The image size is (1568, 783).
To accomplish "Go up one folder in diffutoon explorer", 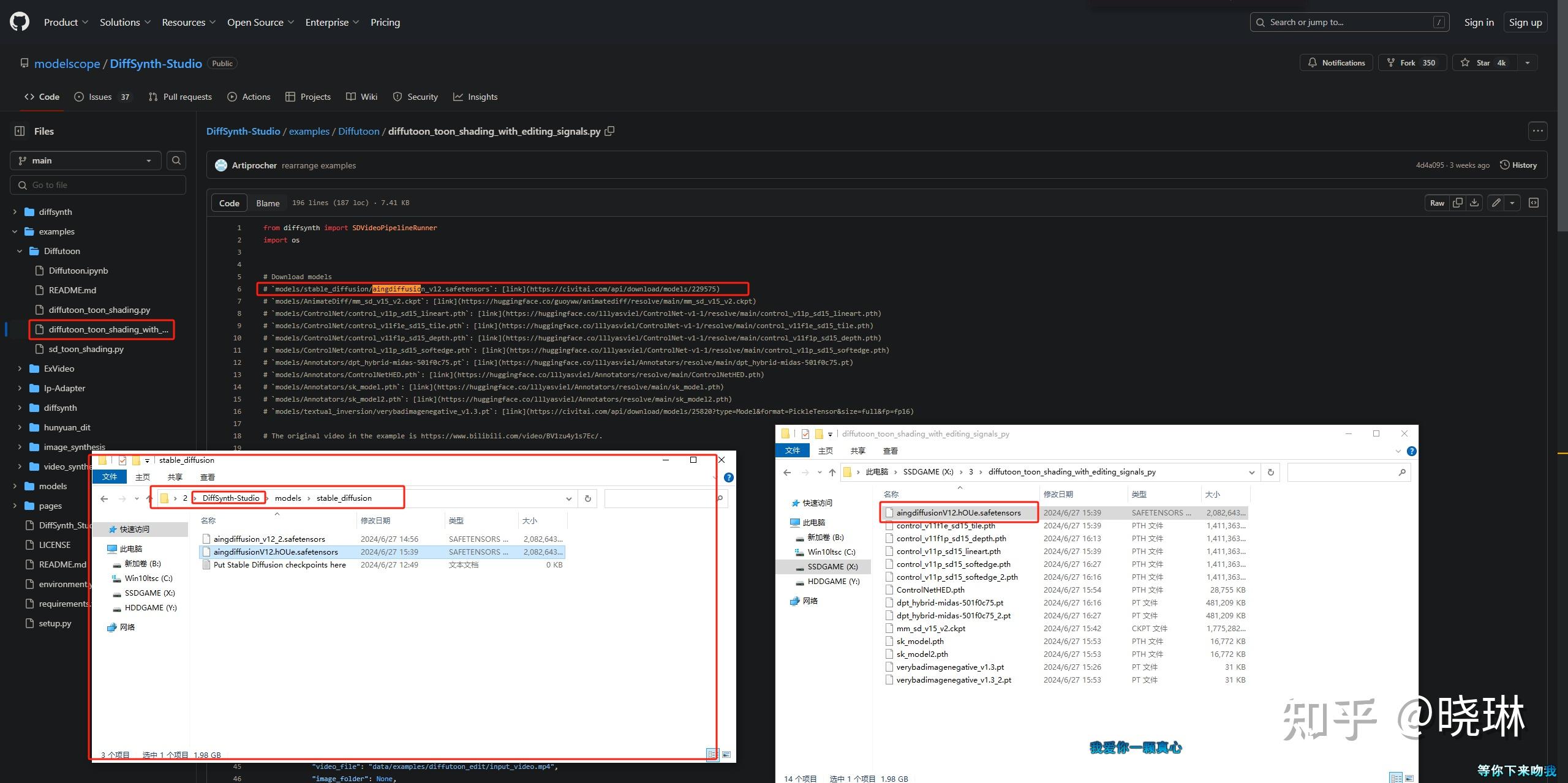I will [832, 472].
